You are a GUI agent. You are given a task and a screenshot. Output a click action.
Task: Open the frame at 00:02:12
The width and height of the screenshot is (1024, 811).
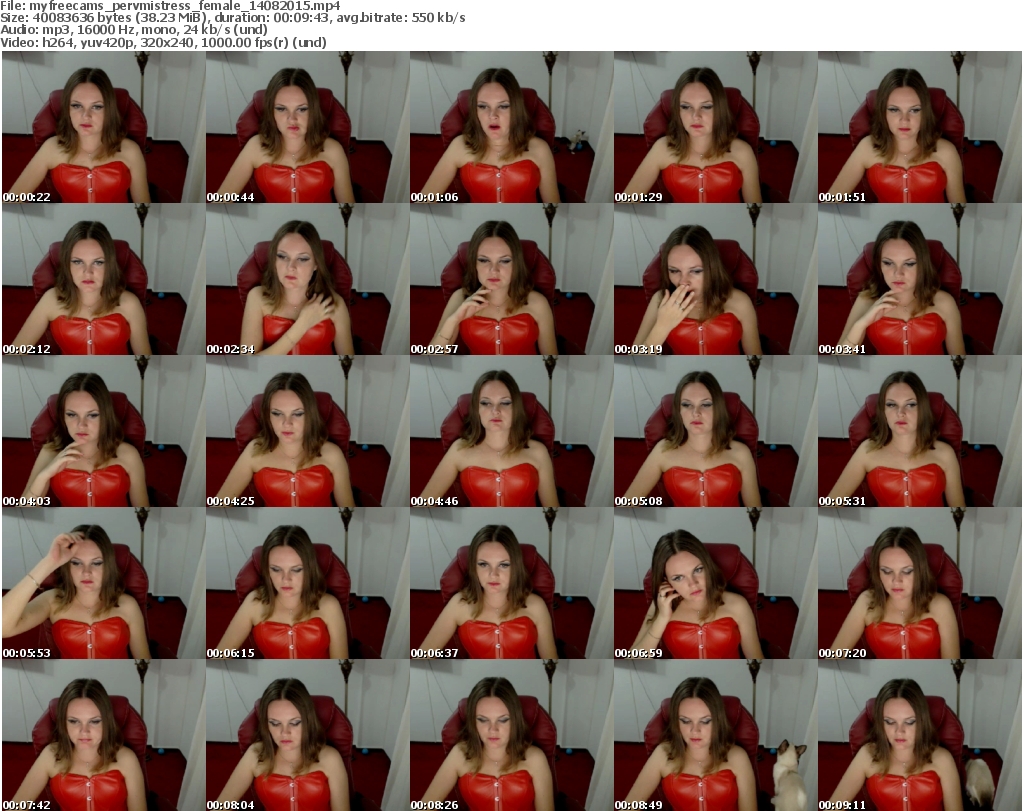pos(104,279)
